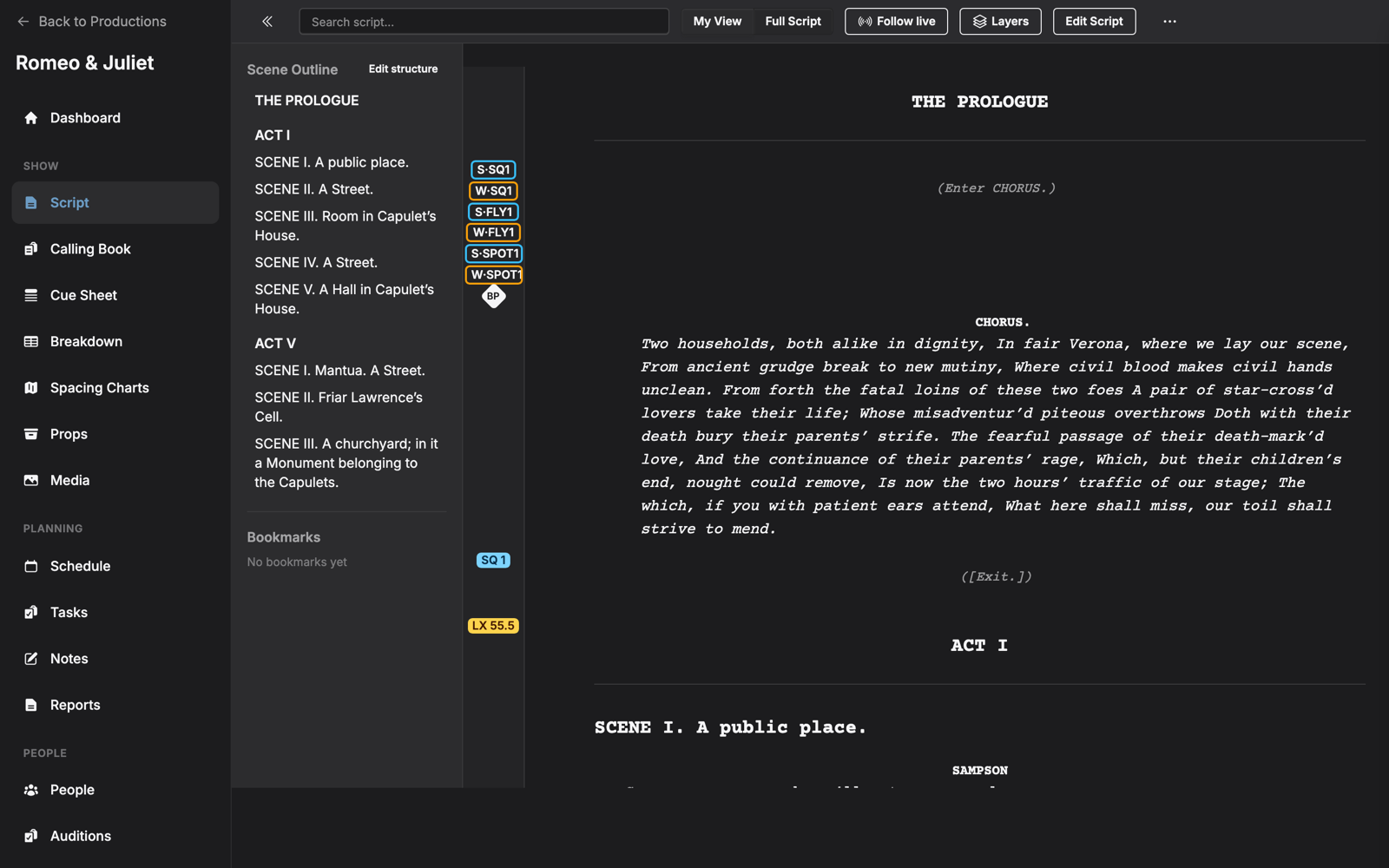Click the Dashboard home icon
Screen dimensions: 1389x868
tap(31, 118)
